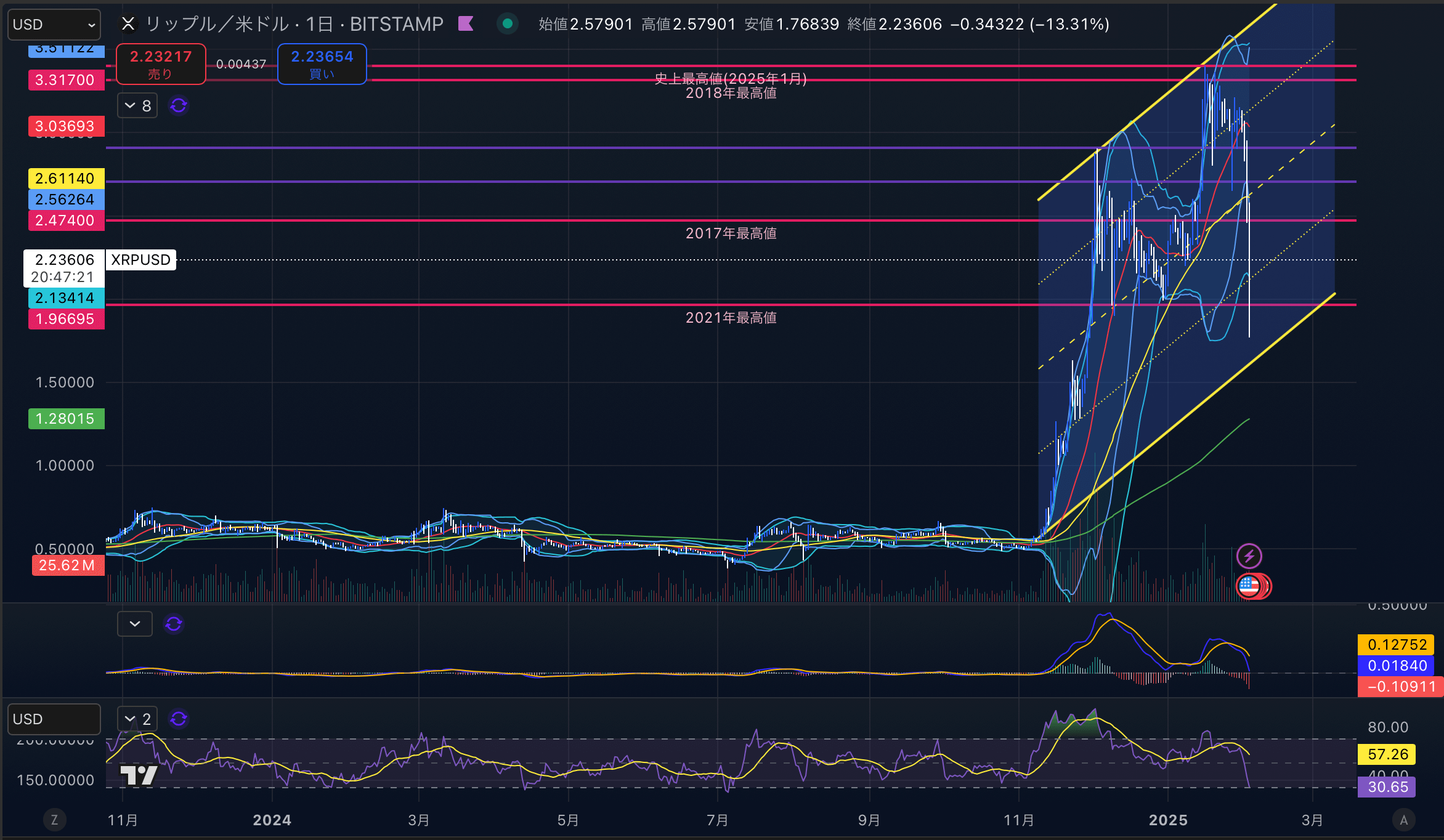Expand the 2 indicators legend in RSI pane
1444x840 pixels.
[138, 719]
